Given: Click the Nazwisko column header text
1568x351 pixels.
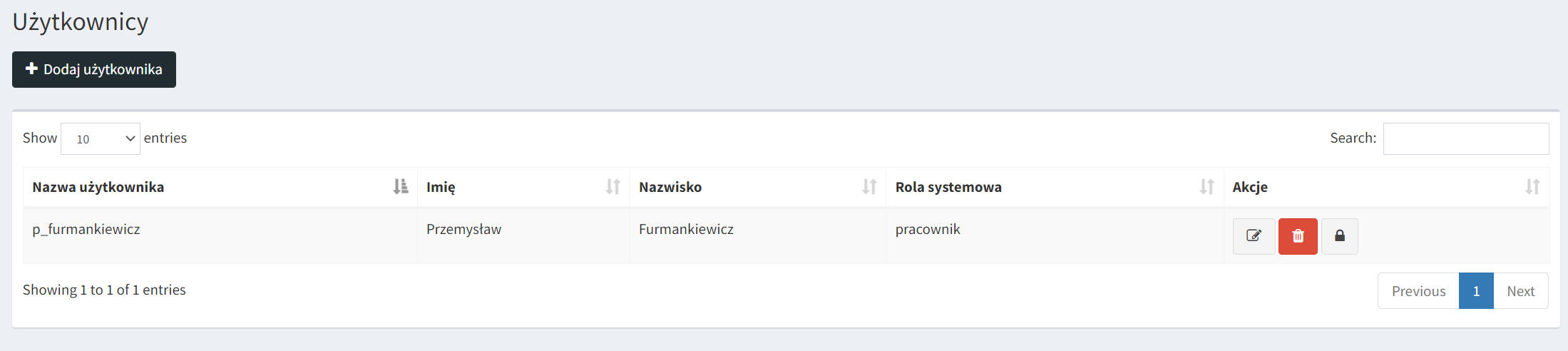Looking at the screenshot, I should tap(670, 187).
